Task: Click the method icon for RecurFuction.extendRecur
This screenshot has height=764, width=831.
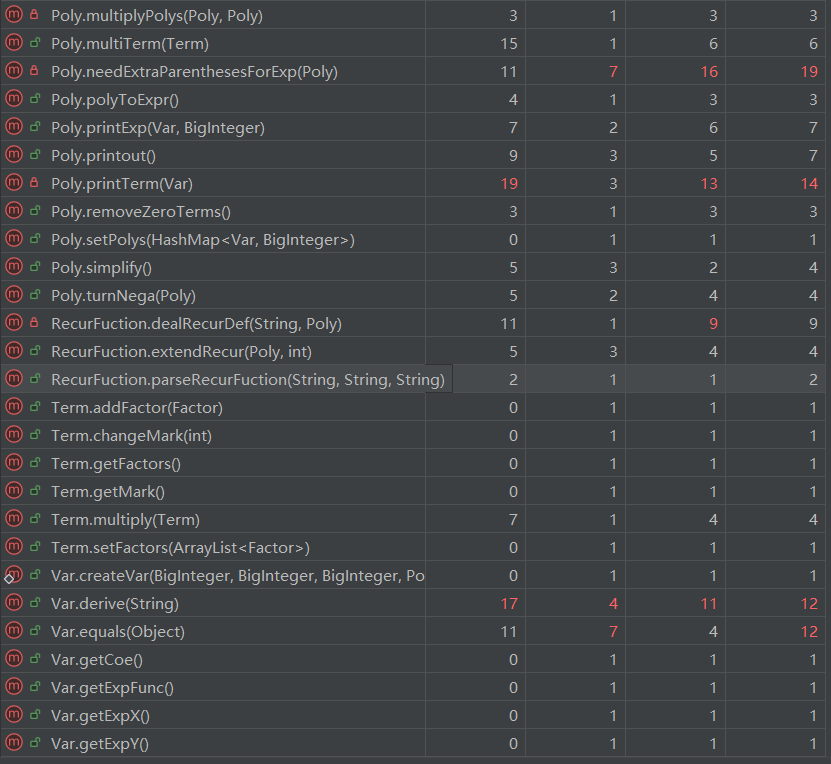Action: click(14, 351)
